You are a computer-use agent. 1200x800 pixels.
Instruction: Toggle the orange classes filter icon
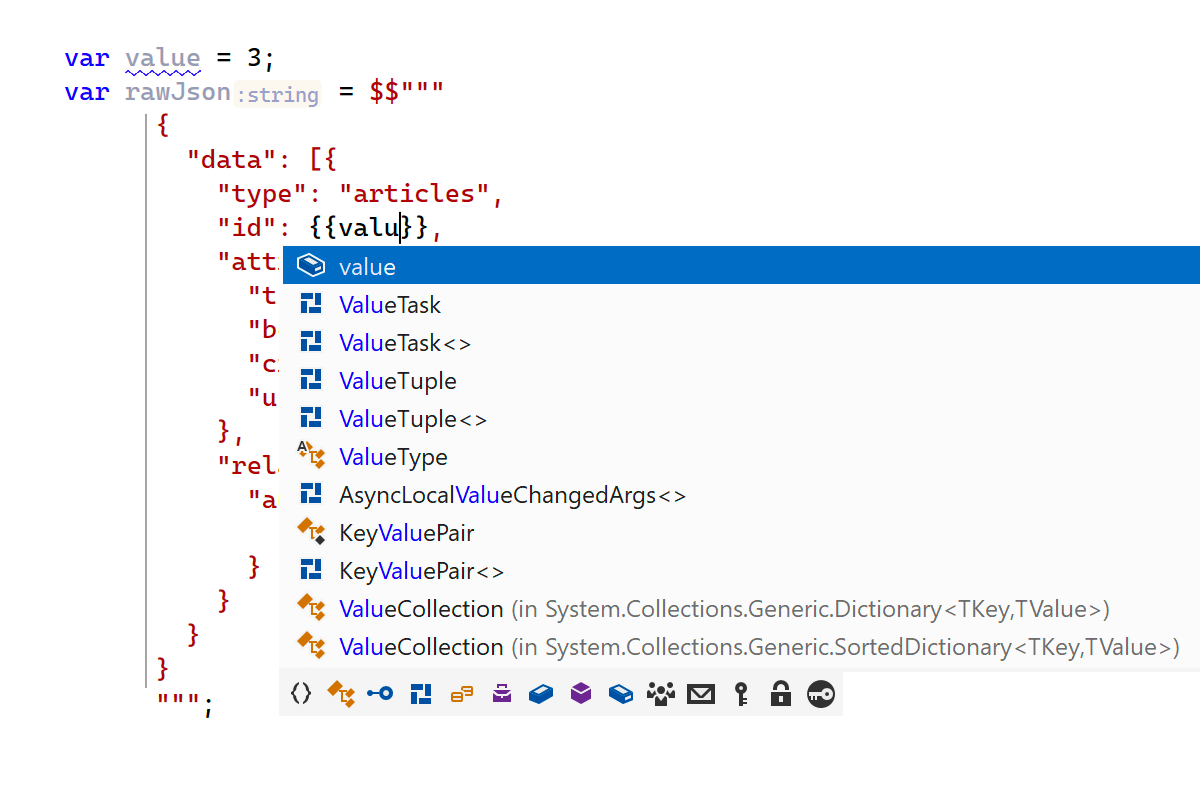(341, 694)
